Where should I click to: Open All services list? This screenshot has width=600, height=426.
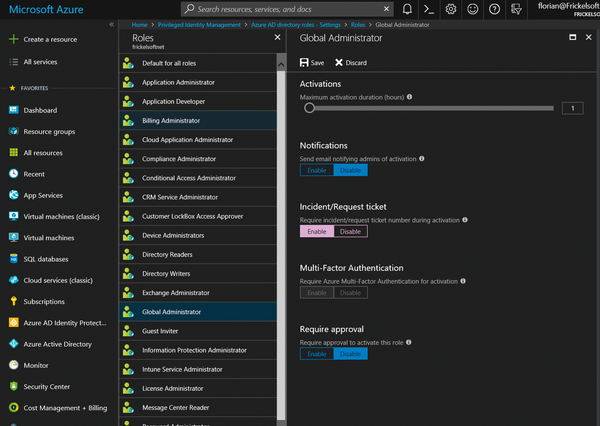click(33, 62)
